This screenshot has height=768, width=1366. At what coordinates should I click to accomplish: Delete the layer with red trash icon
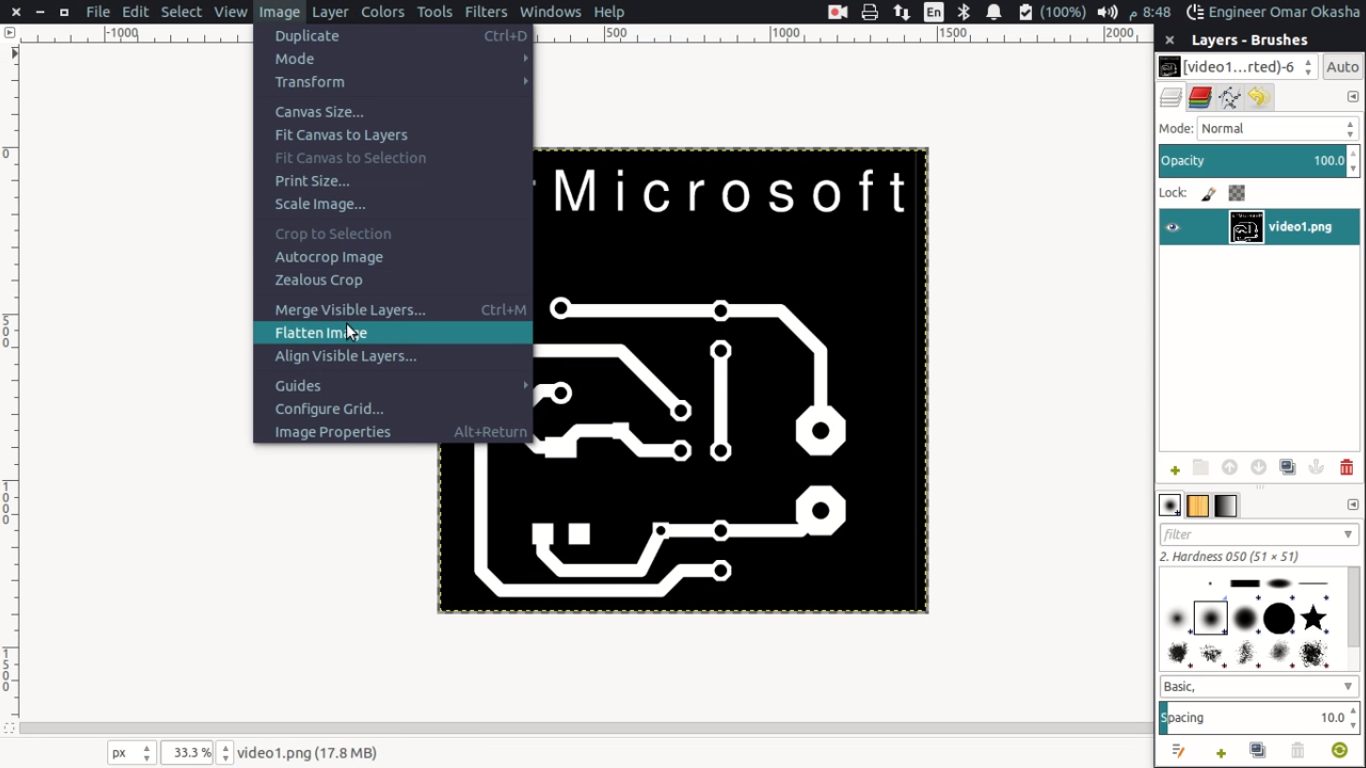tap(1346, 468)
